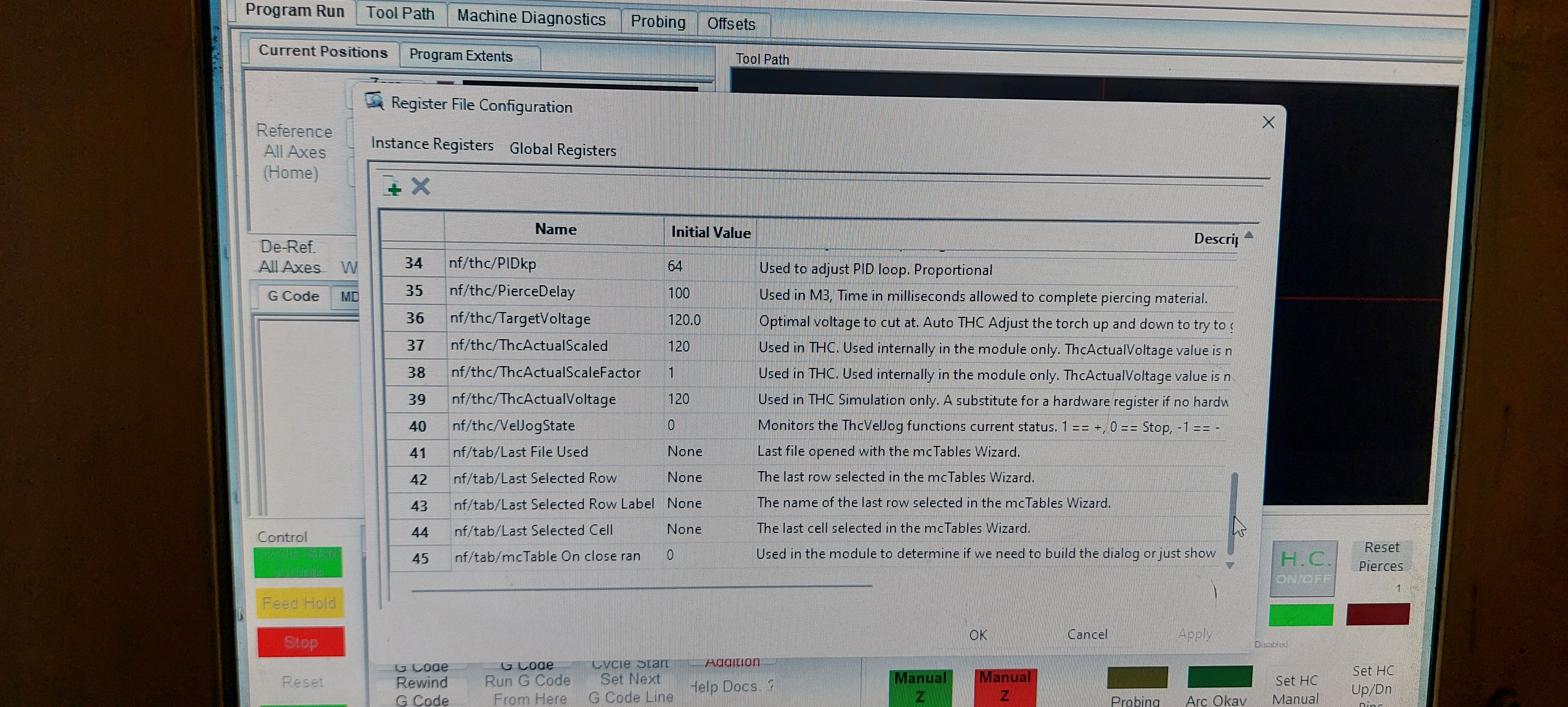Toggle the H.C. ON/OFF button
This screenshot has width=1568, height=707.
1304,567
